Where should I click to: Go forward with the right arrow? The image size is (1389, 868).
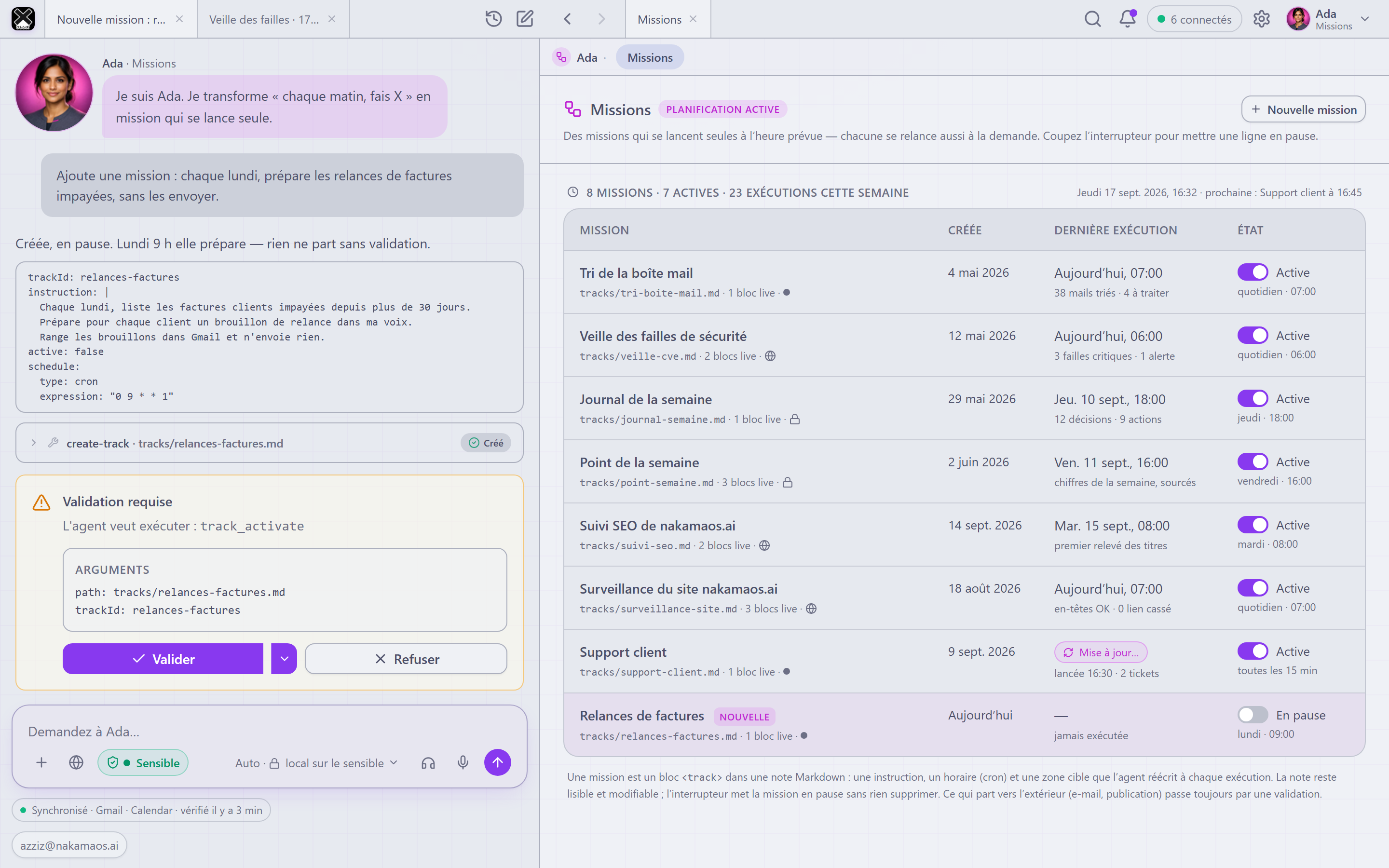601,19
